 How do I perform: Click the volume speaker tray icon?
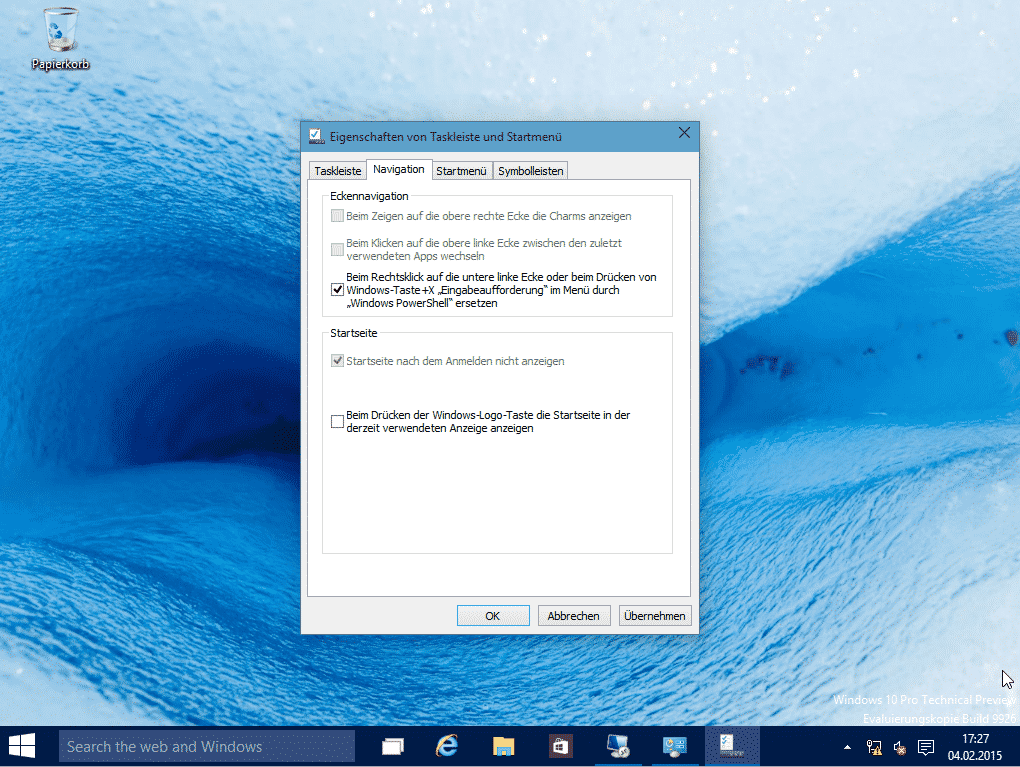900,747
